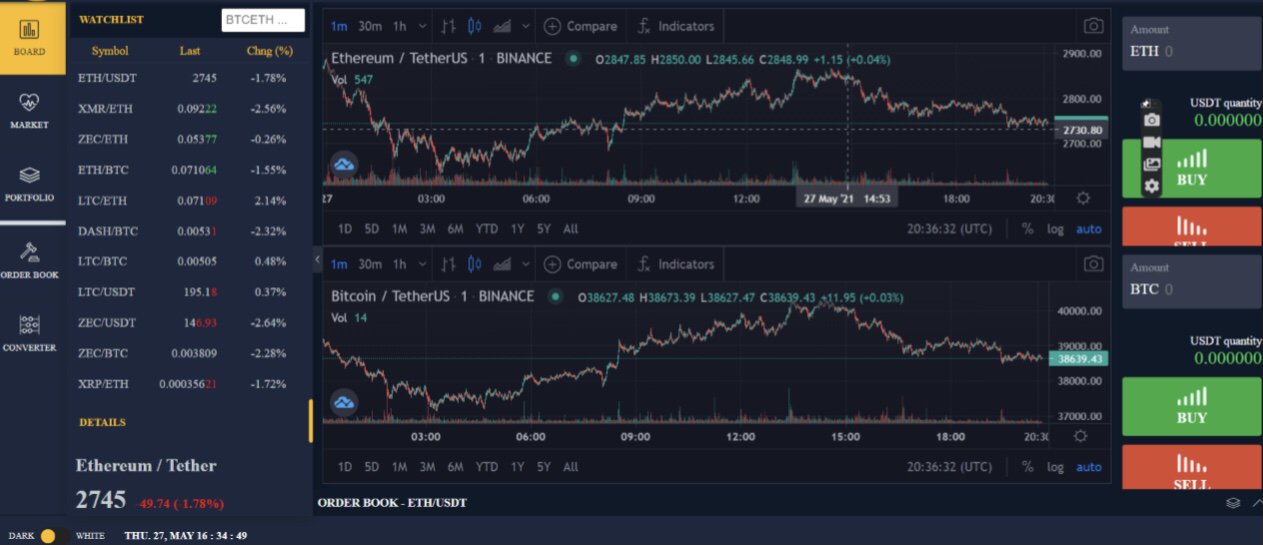This screenshot has width=1263, height=545.
Task: Open the Portfolio section in the sidebar
Action: tap(30, 184)
